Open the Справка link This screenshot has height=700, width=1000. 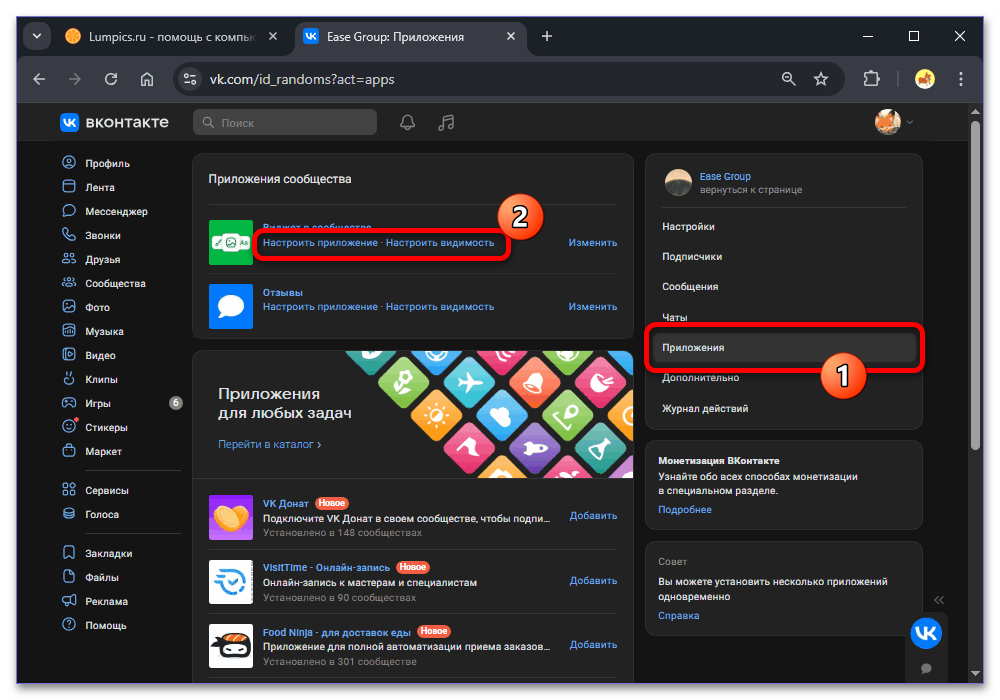(679, 615)
